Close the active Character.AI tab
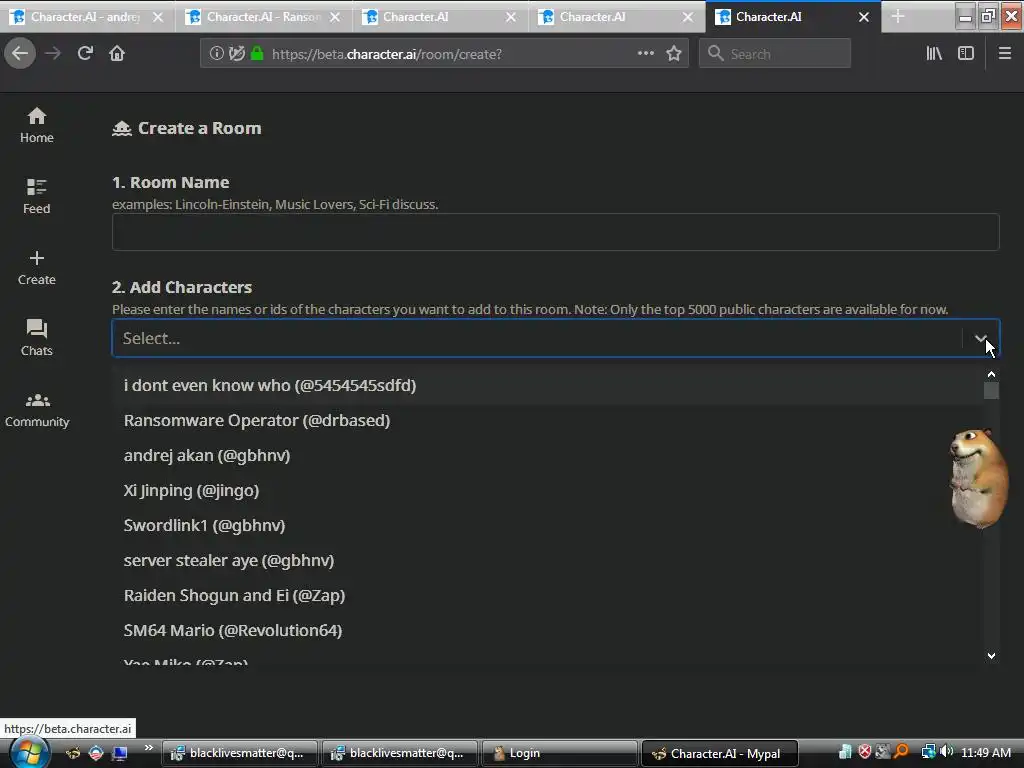1024x768 pixels. (x=864, y=18)
